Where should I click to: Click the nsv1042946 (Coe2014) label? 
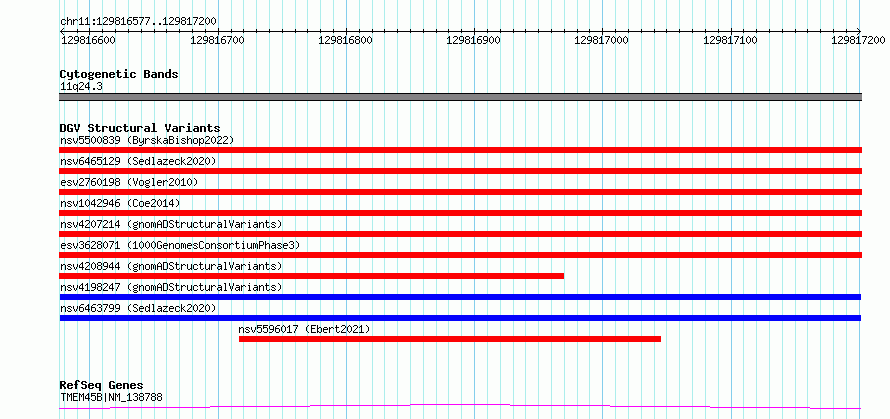[x=120, y=203]
